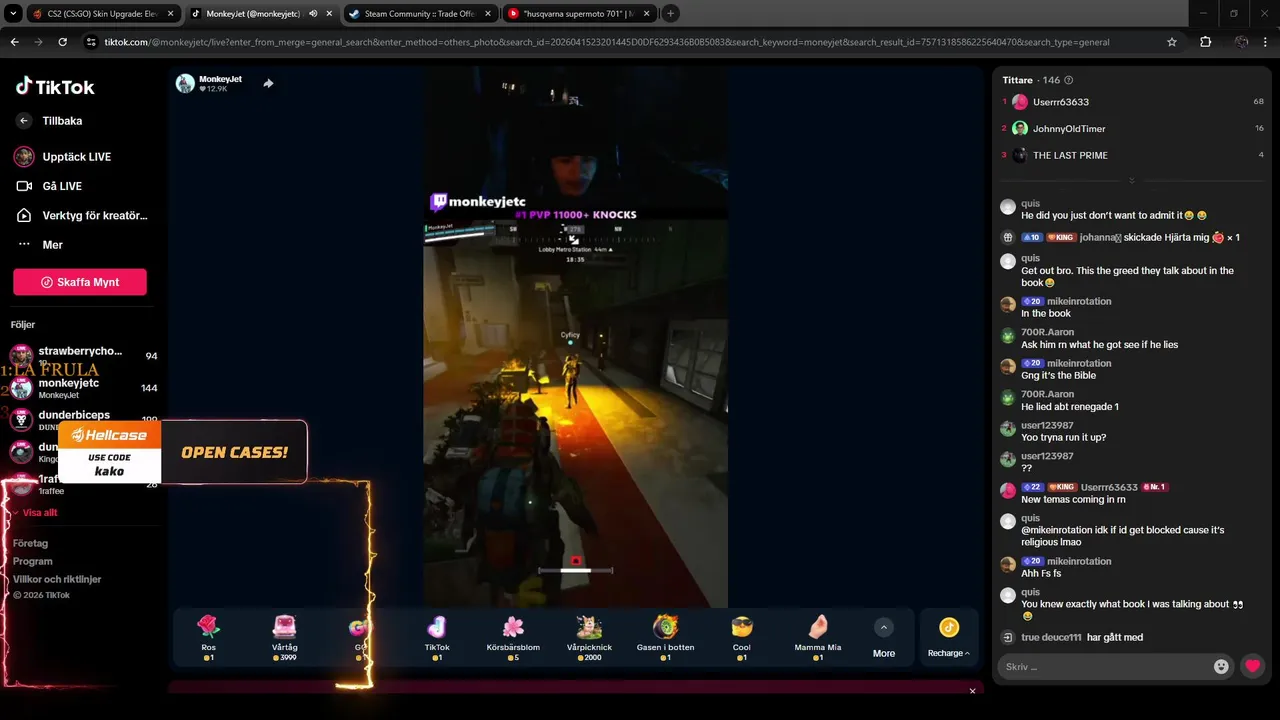Click 700R.Aaron's 'He lied abt renegade 1' message
Image resolution: width=1280 pixels, height=720 pixels.
click(1070, 407)
